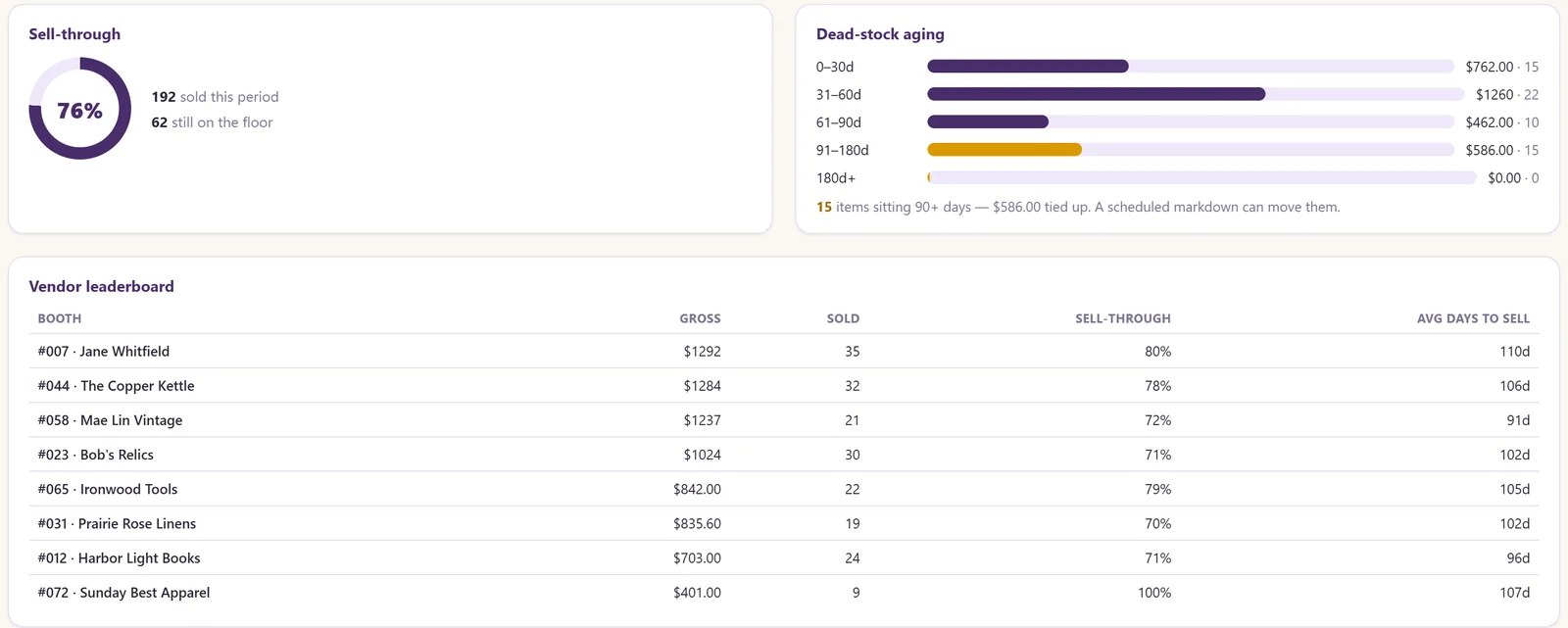Image resolution: width=1568 pixels, height=628 pixels.
Task: Click the $1024 gross value
Action: click(x=703, y=455)
